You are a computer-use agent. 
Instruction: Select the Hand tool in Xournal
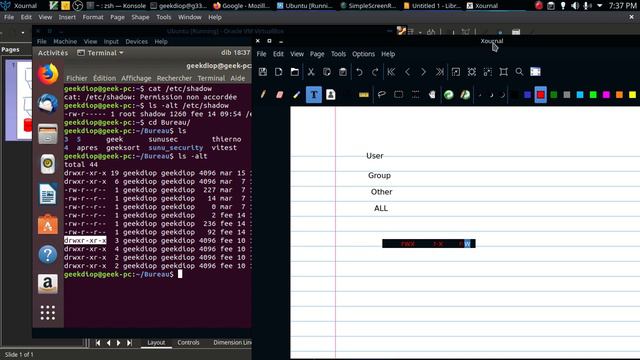click(x=432, y=95)
